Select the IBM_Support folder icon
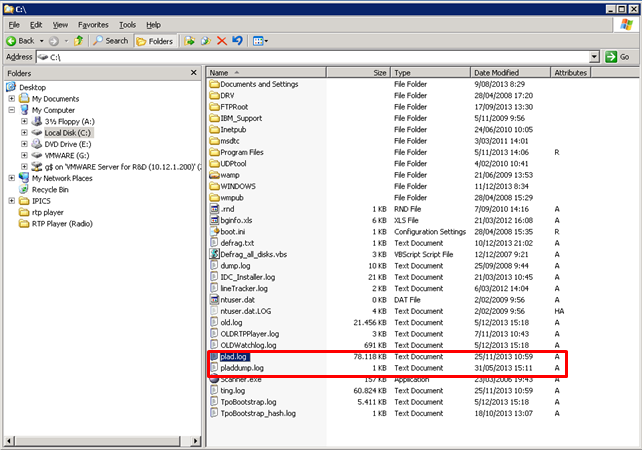This screenshot has width=642, height=450. tap(215, 118)
